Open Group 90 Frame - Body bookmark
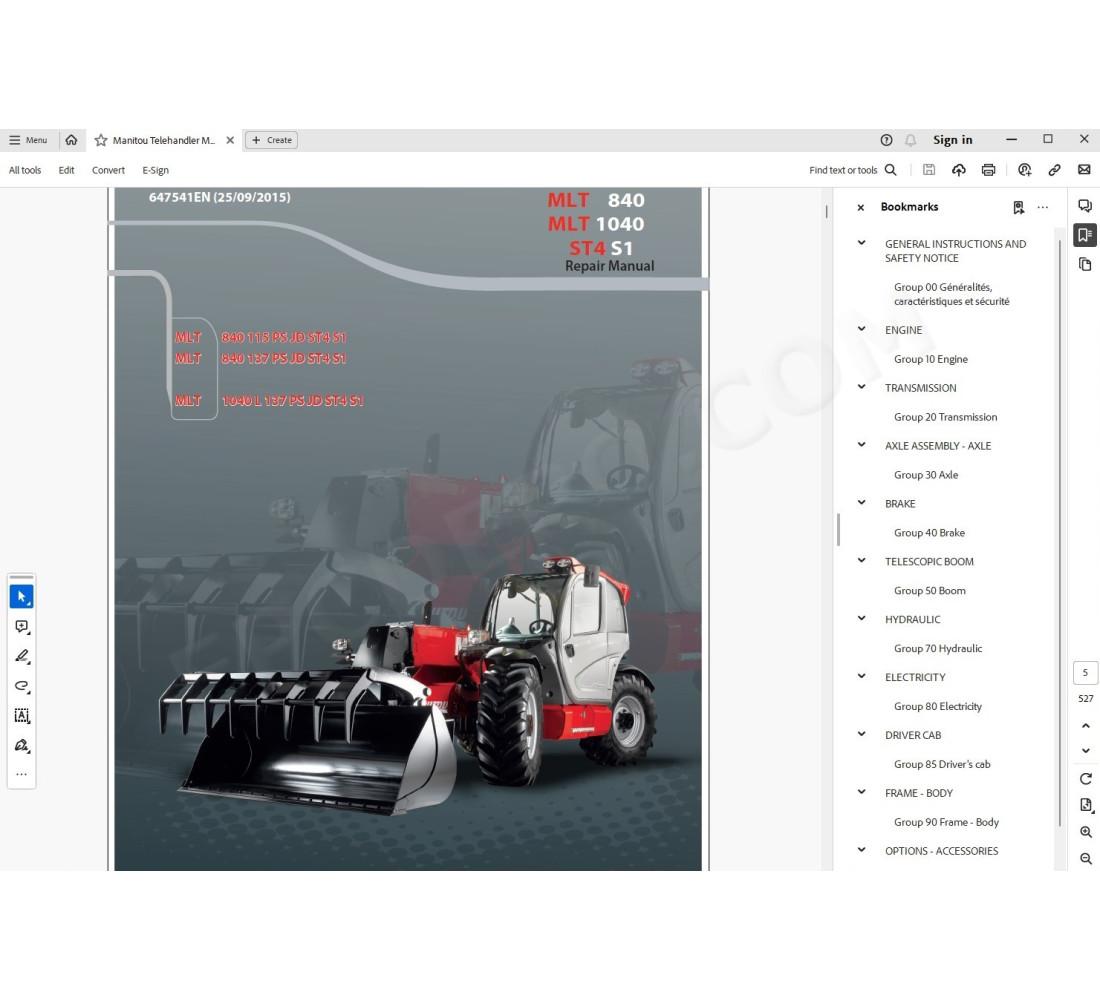 coord(946,822)
